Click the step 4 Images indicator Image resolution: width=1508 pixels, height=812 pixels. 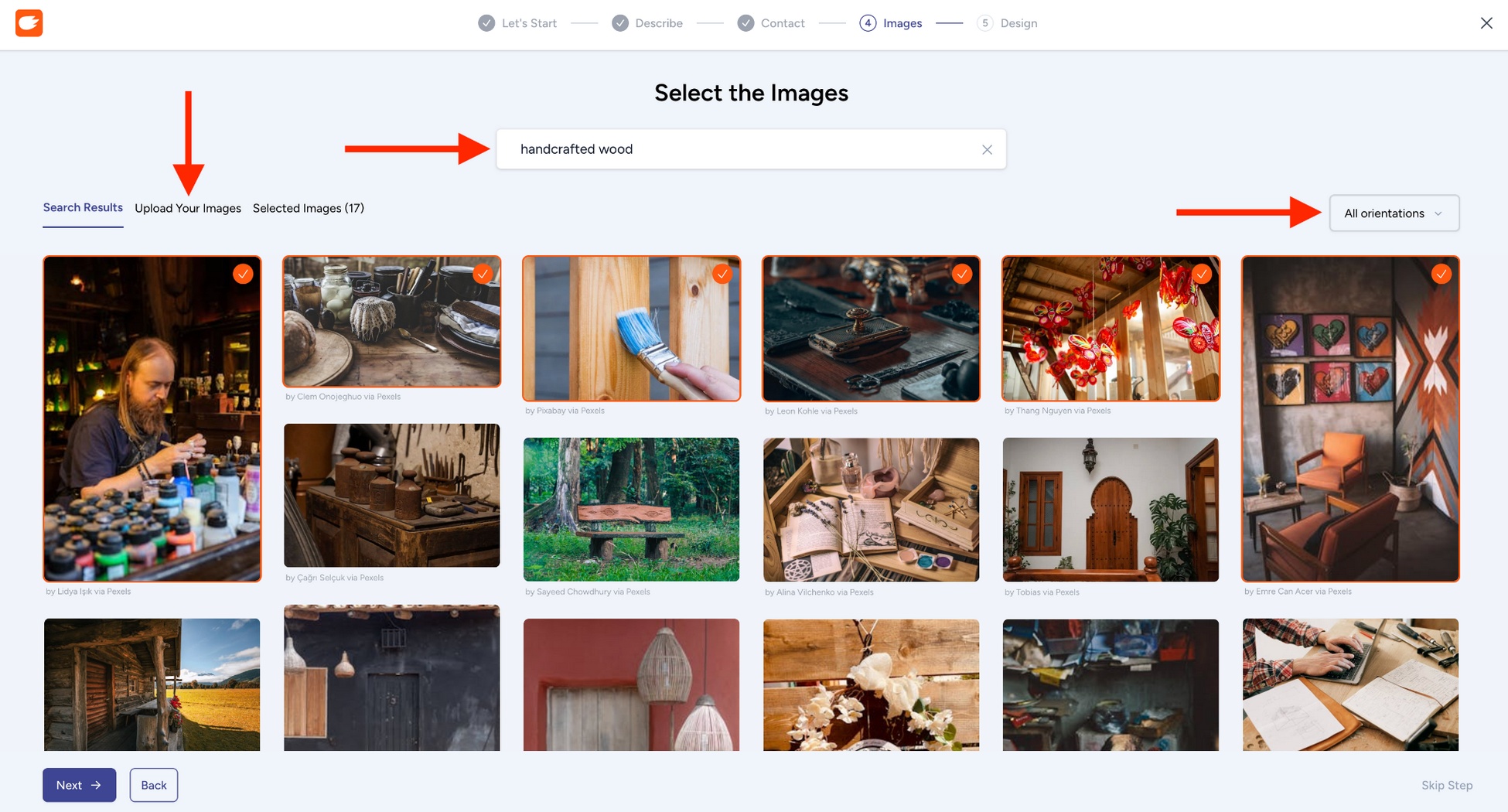[x=869, y=22]
